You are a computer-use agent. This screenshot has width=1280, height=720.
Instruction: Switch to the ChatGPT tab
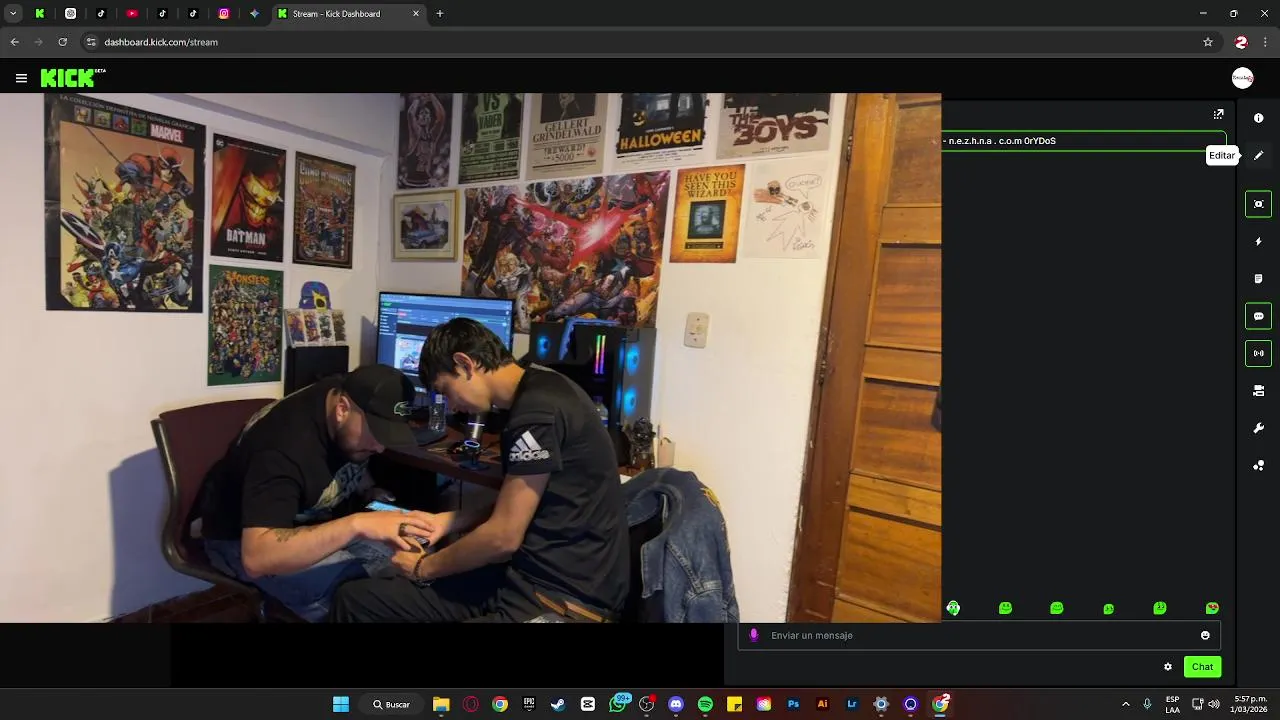coord(70,14)
